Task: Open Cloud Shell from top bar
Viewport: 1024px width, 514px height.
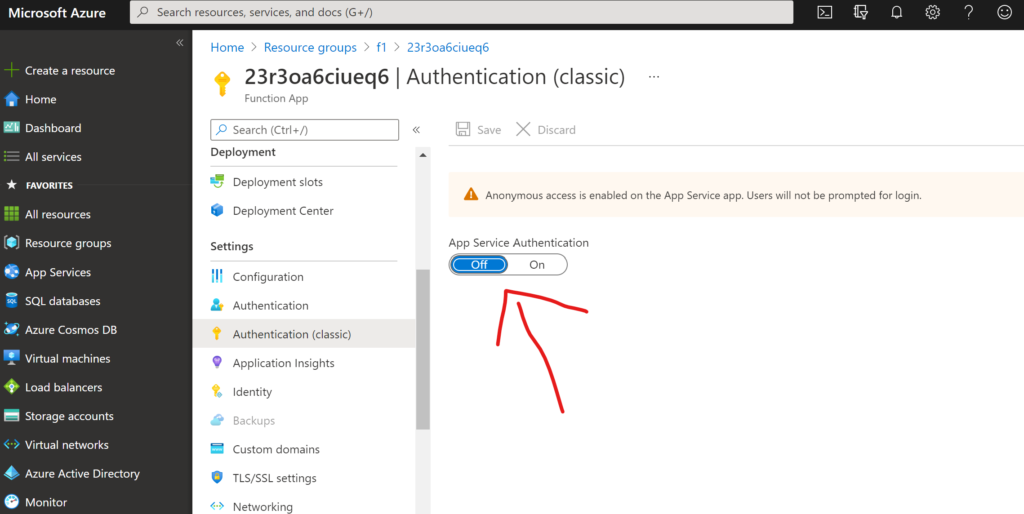Action: tap(825, 12)
